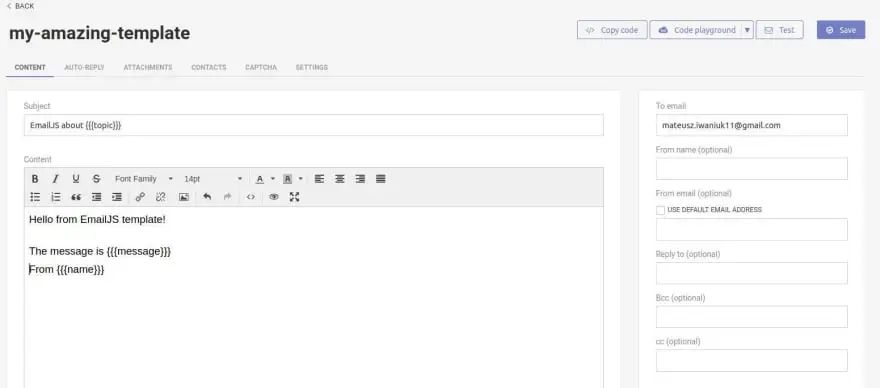The width and height of the screenshot is (880, 388).
Task: Align text left
Action: [319, 179]
